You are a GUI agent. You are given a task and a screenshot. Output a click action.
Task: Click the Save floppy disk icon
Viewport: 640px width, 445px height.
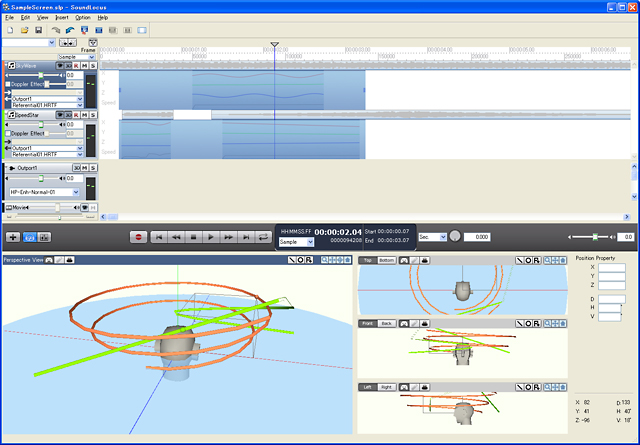pos(38,30)
